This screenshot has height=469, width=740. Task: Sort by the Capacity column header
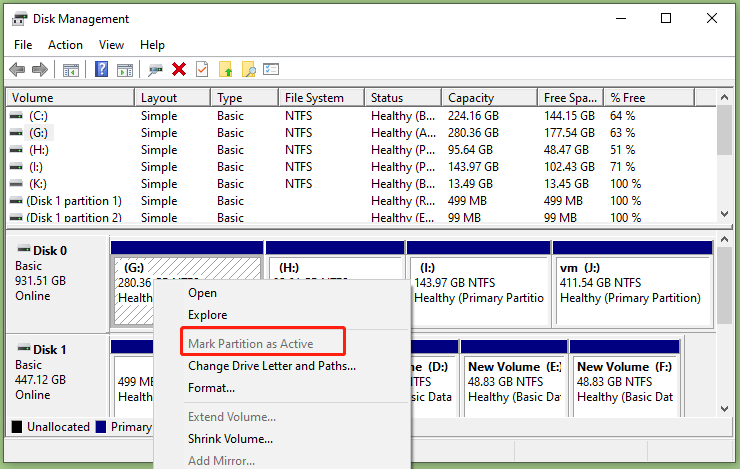[x=489, y=98]
